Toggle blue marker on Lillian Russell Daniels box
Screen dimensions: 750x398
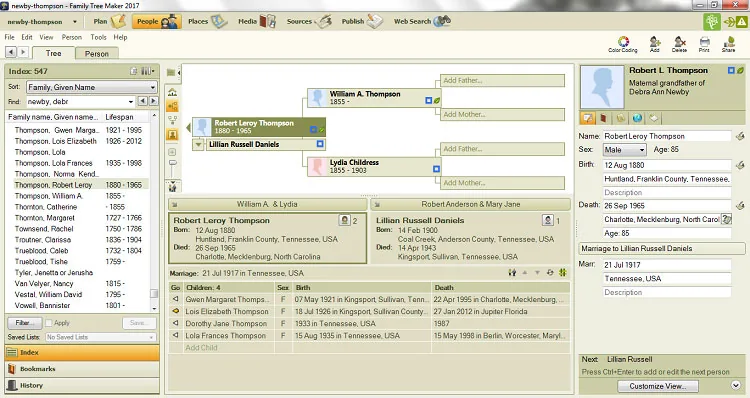pyautogui.click(x=320, y=144)
